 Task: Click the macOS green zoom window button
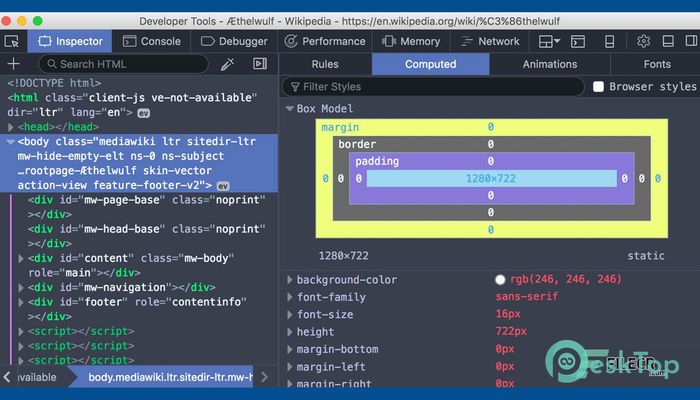(x=38, y=21)
